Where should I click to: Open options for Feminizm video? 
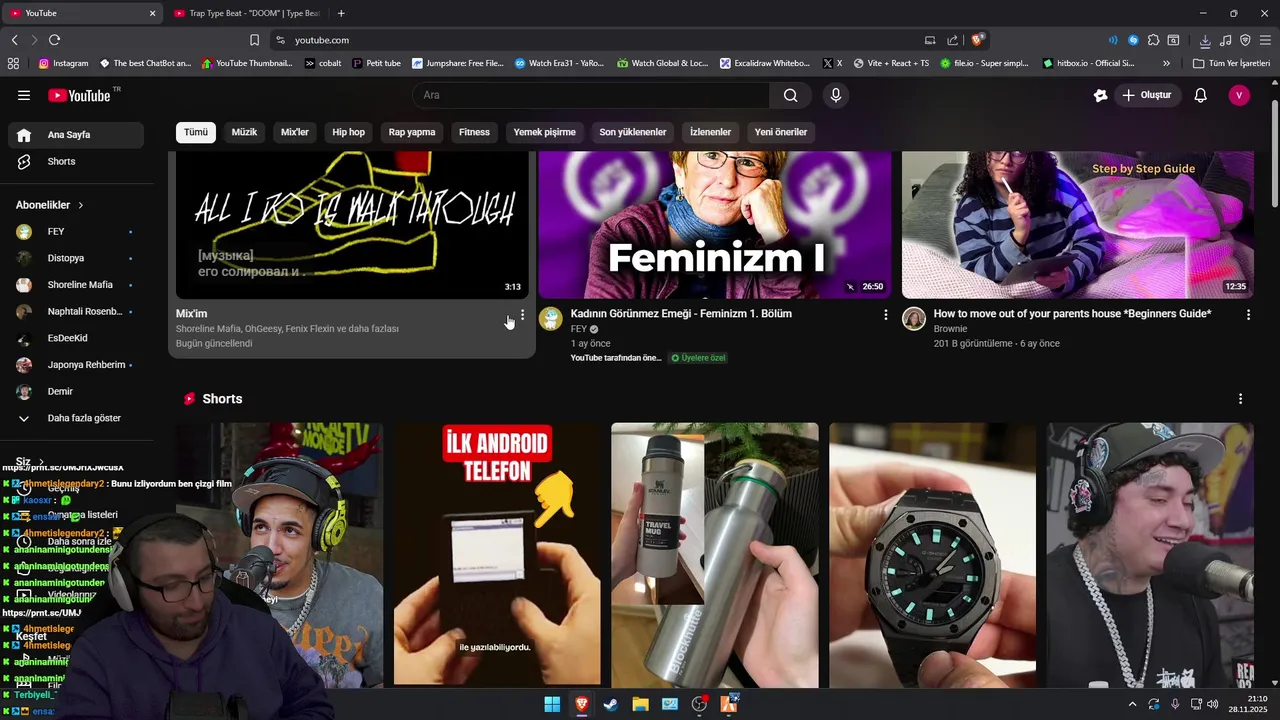885,315
